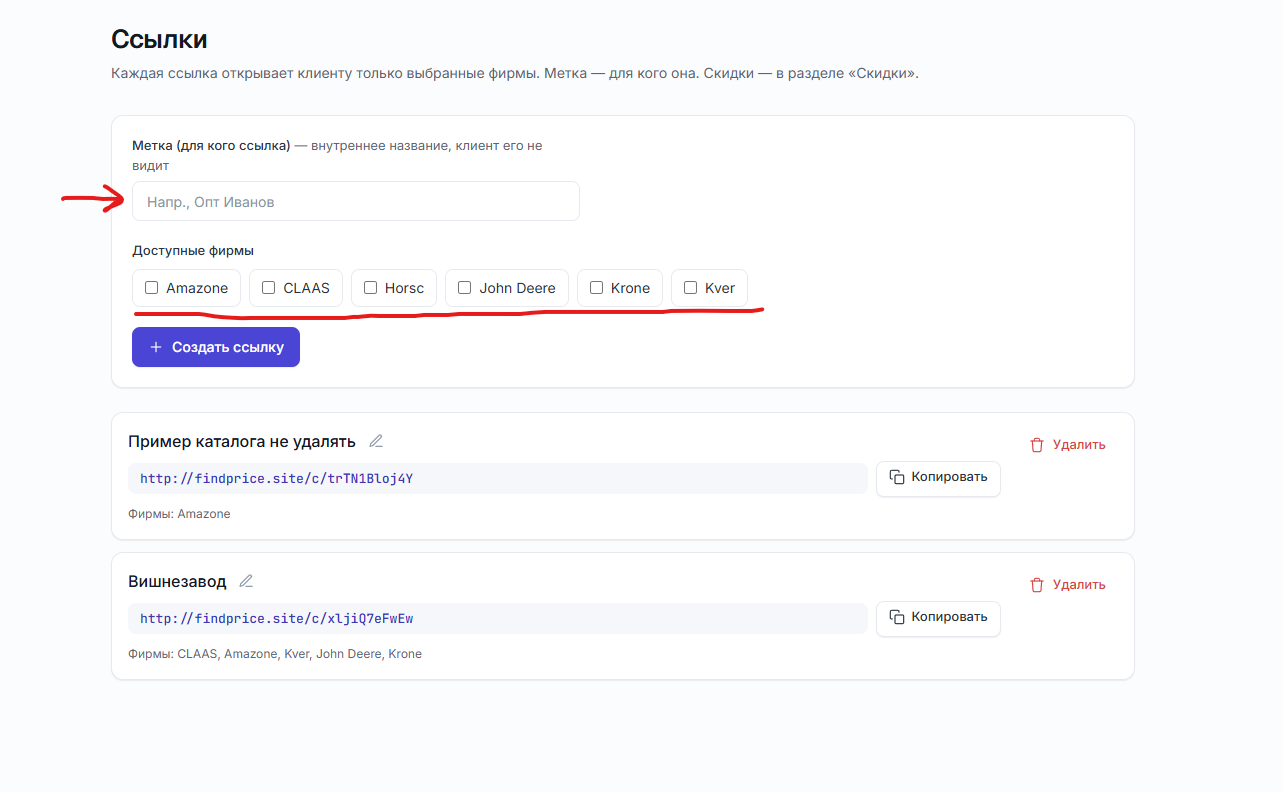1282x792 pixels.
Task: Copy the trTN1Bloj4Y link
Action: [x=938, y=478]
